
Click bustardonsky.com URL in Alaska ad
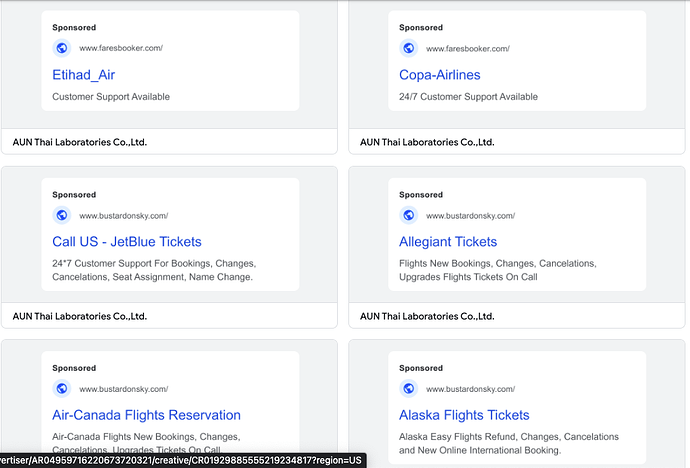471,388
